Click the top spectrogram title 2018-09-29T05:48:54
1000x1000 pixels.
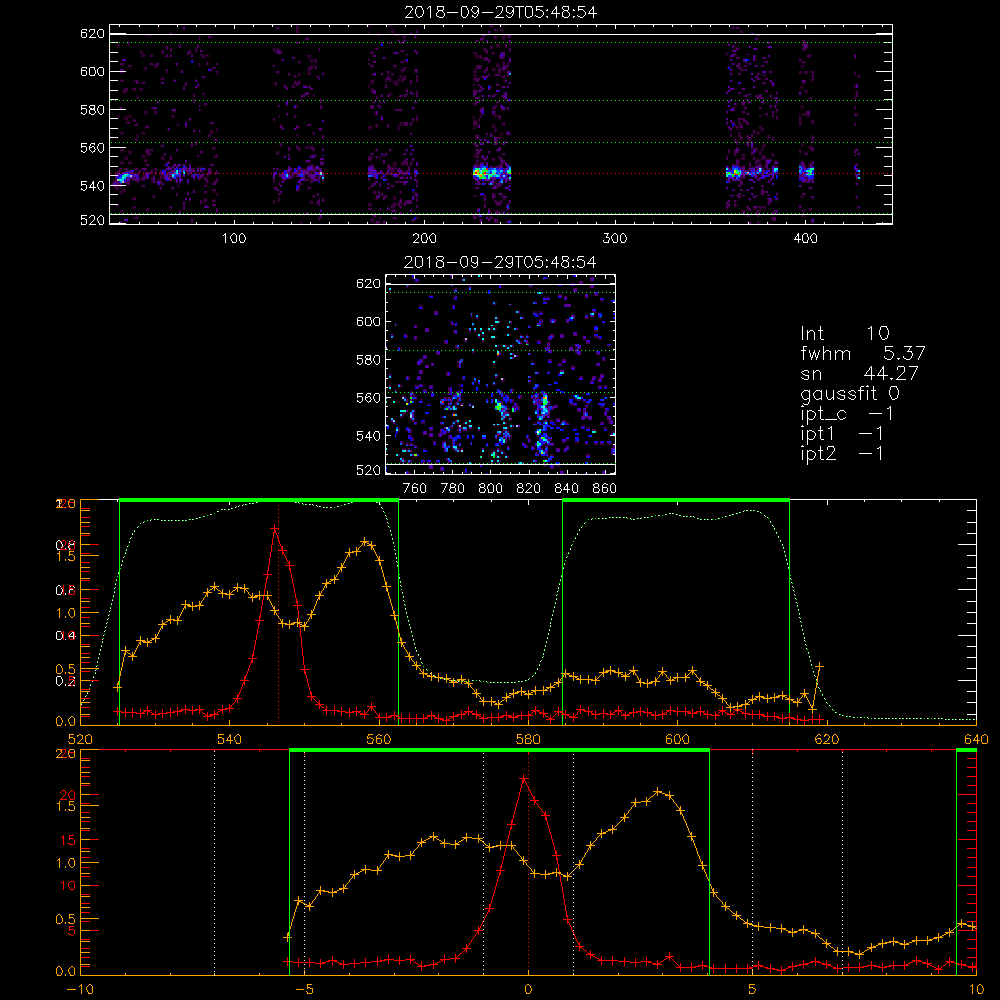[x=500, y=12]
